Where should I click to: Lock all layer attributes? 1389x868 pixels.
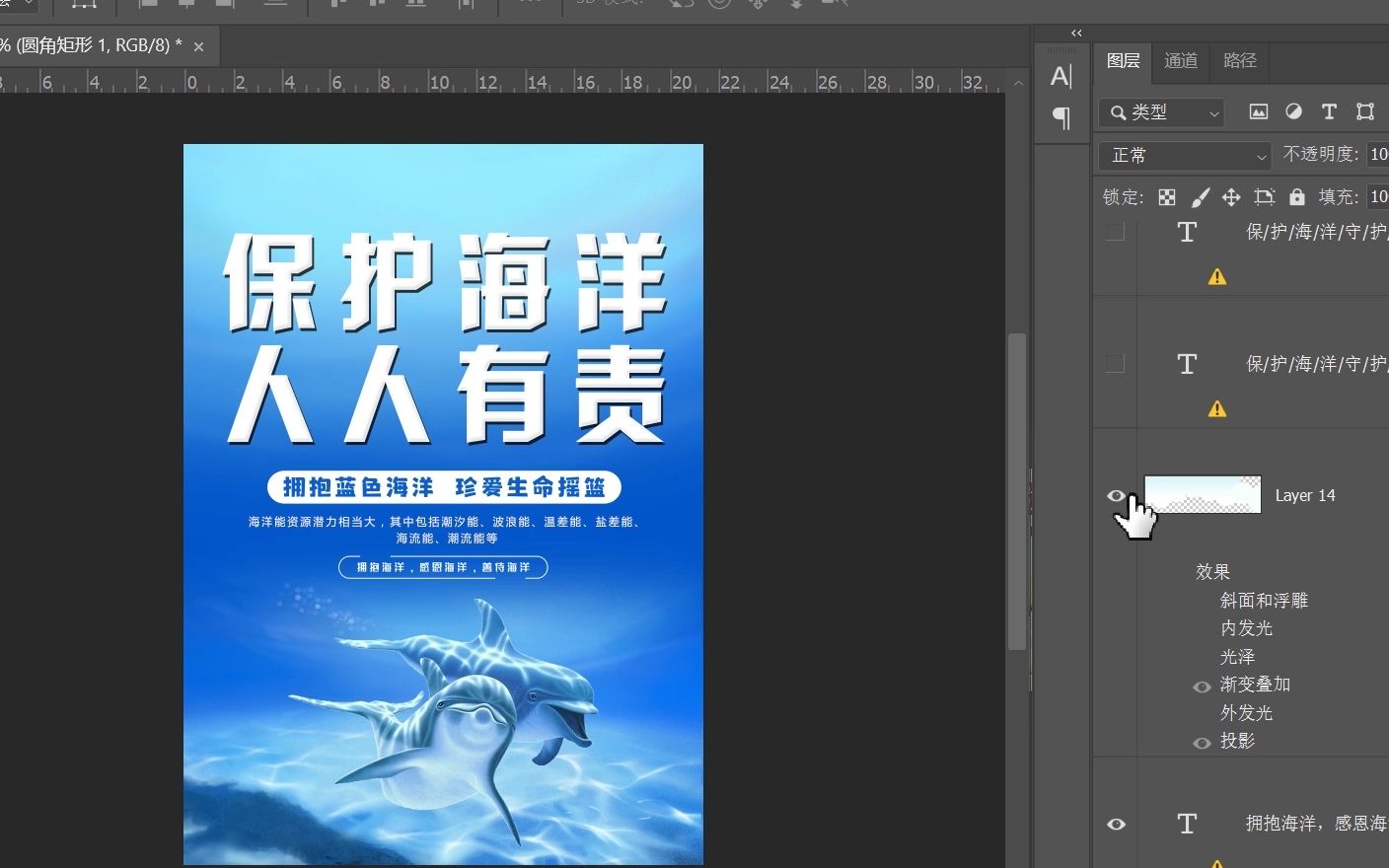coord(1297,197)
